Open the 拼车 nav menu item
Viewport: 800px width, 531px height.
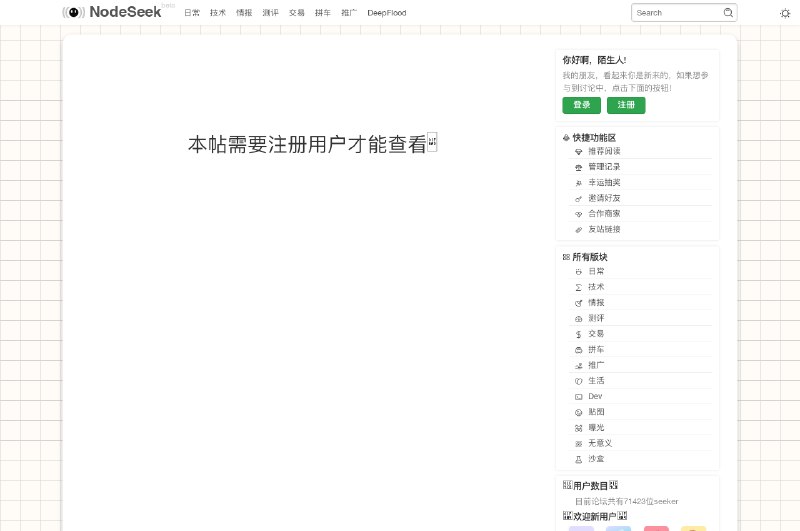tap(323, 13)
